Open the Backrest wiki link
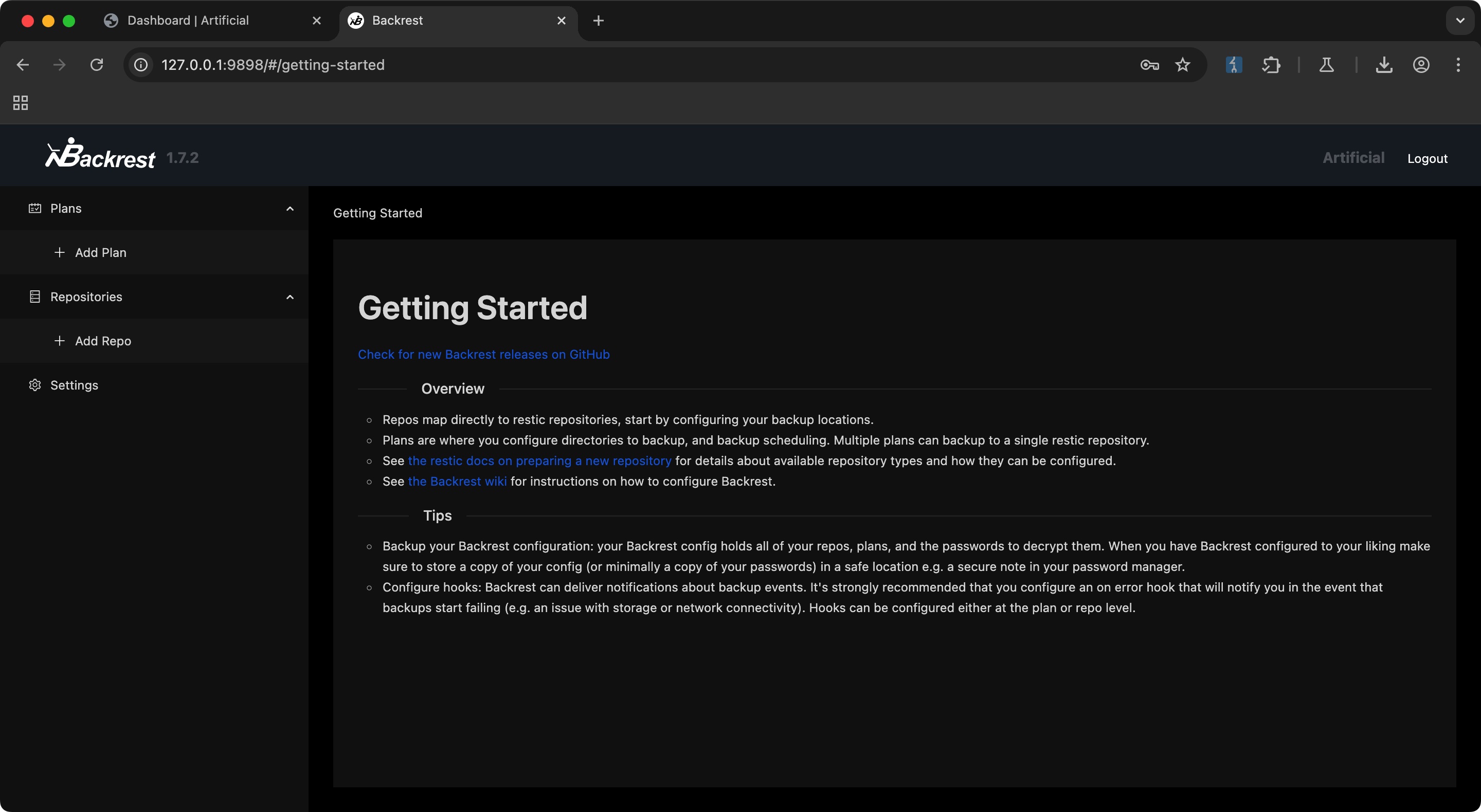This screenshot has height=812, width=1481. point(457,482)
